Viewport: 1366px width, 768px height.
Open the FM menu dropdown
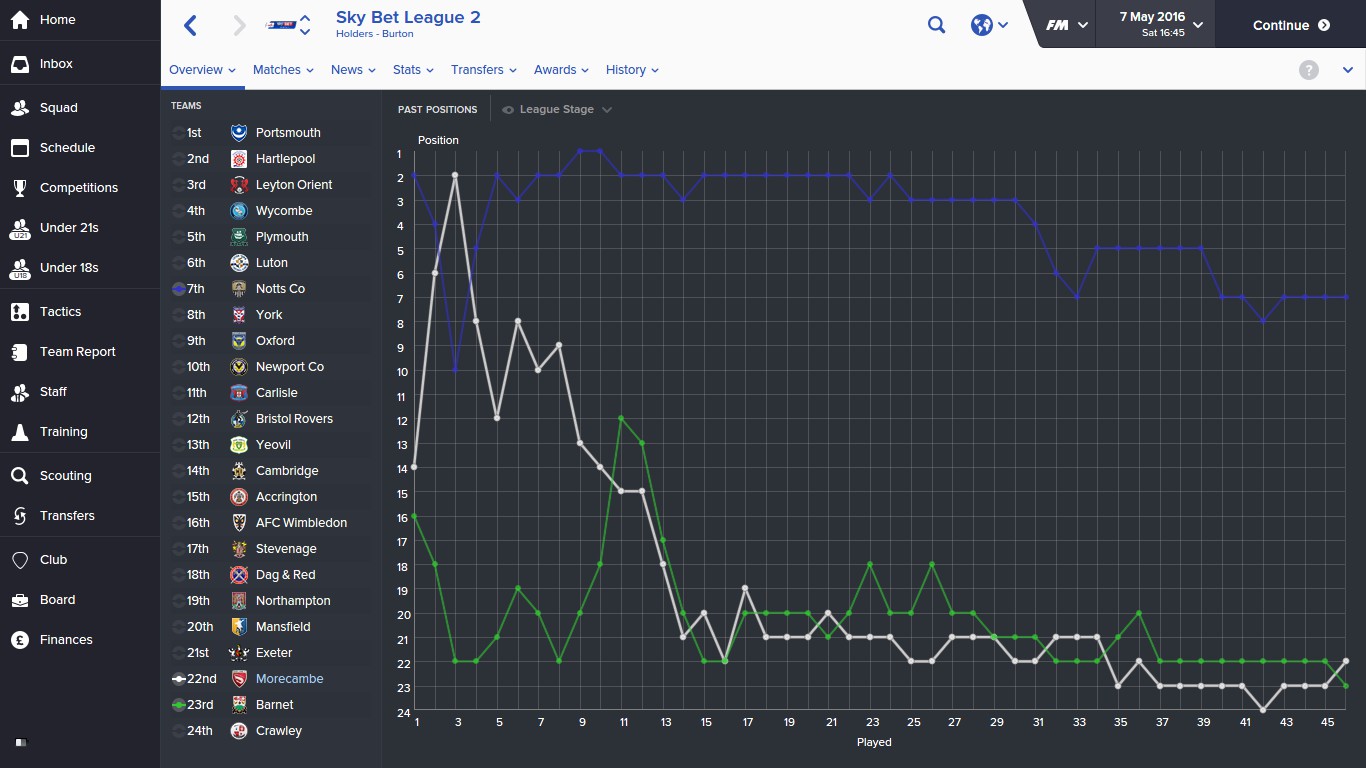tap(1067, 26)
